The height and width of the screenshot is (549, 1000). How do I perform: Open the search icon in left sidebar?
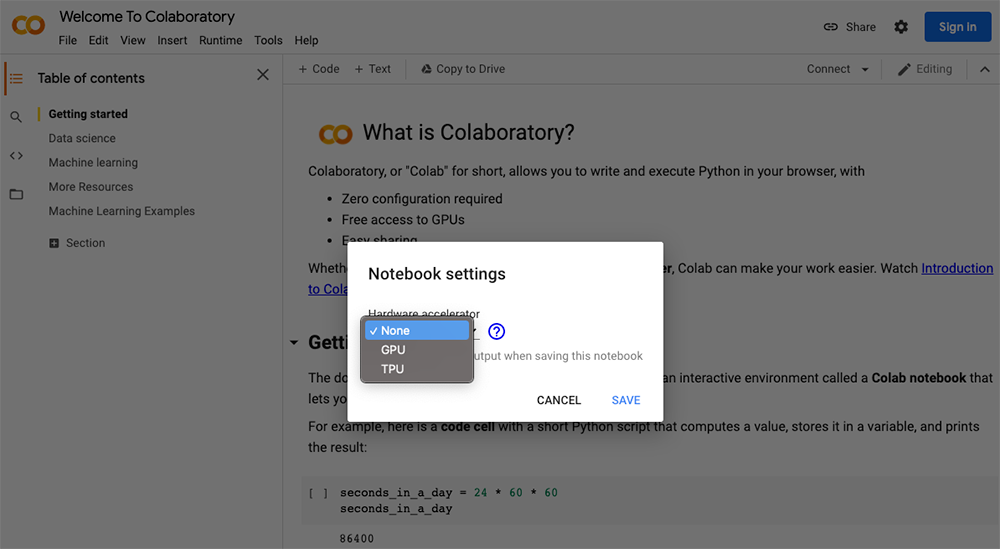click(x=16, y=117)
